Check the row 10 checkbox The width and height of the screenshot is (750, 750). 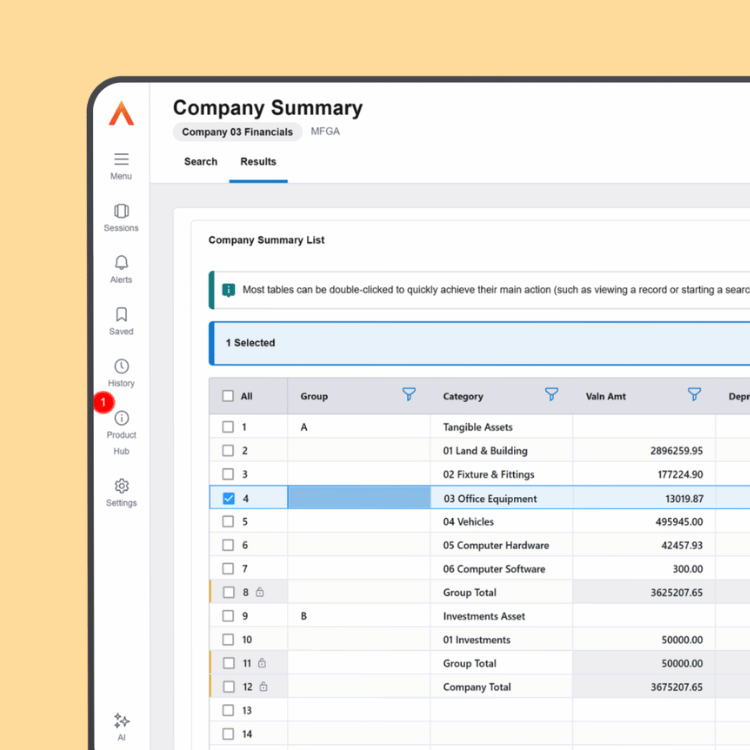pyautogui.click(x=228, y=640)
